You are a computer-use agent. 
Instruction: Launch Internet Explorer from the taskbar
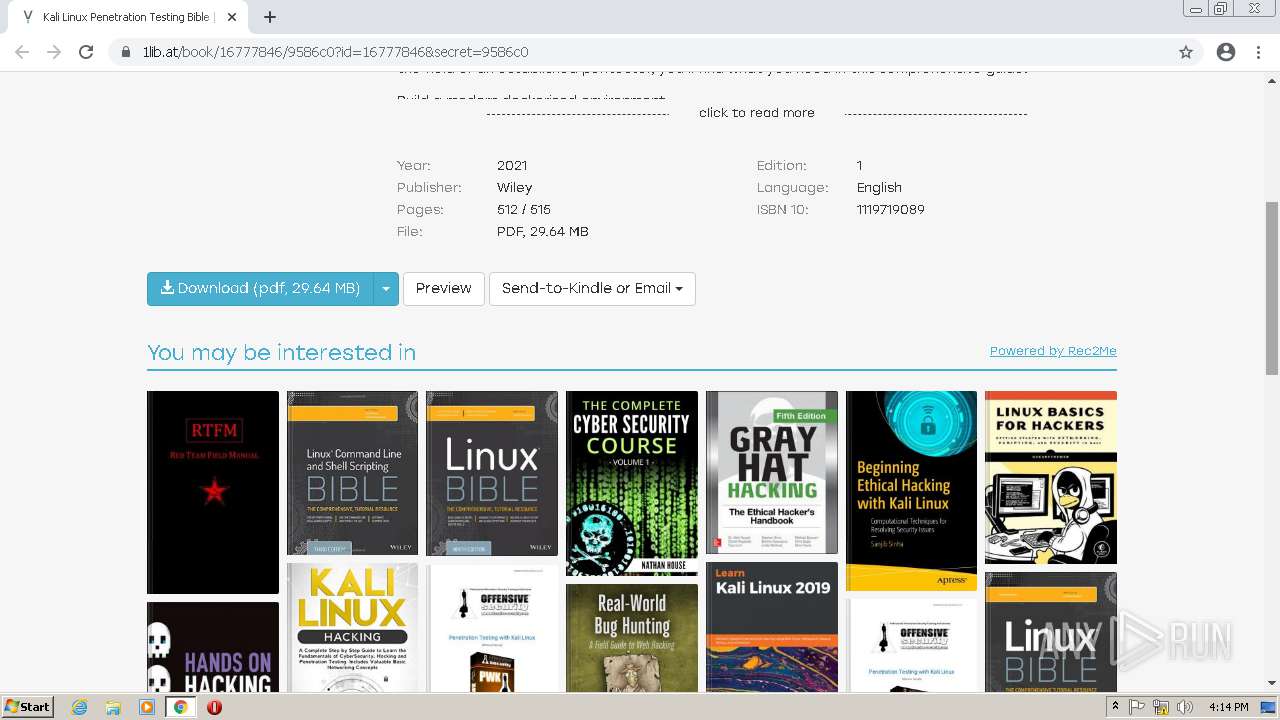pos(79,707)
